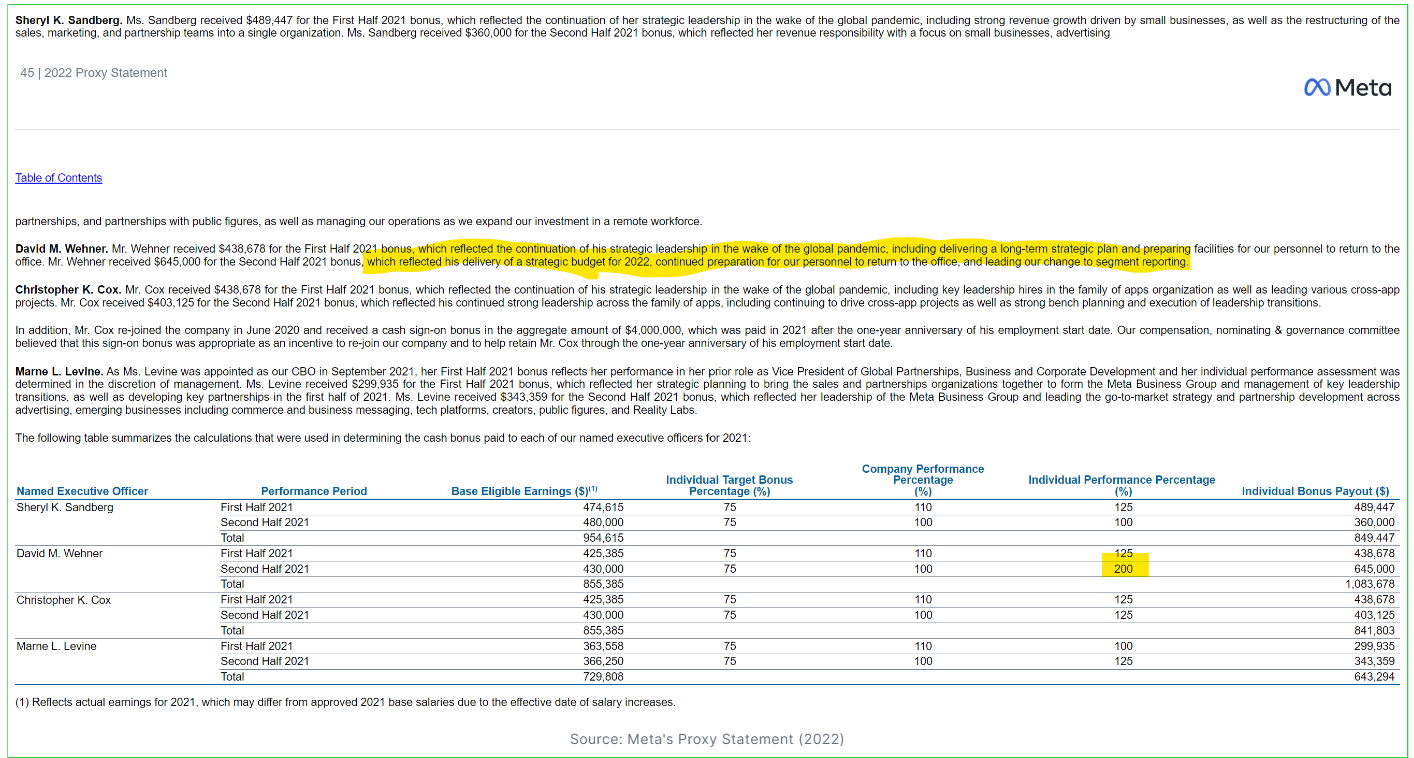Image resolution: width=1414 pixels, height=758 pixels.
Task: Select the 360,000 payout cell in the table
Action: (1373, 522)
